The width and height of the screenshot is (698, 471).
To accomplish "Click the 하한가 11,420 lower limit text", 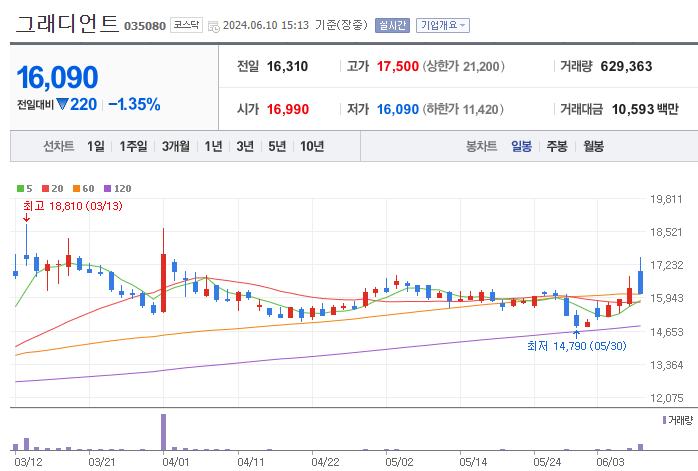I will coord(463,109).
